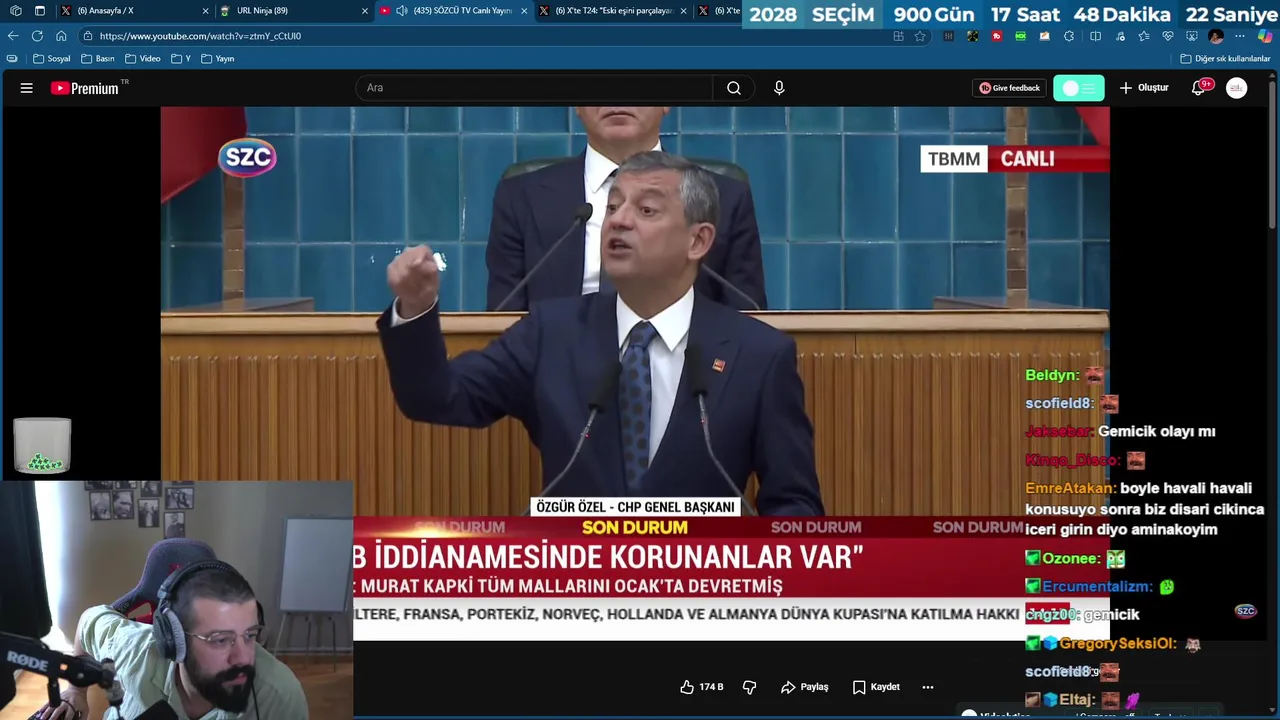
Task: Click Oluştur create button
Action: (1144, 88)
